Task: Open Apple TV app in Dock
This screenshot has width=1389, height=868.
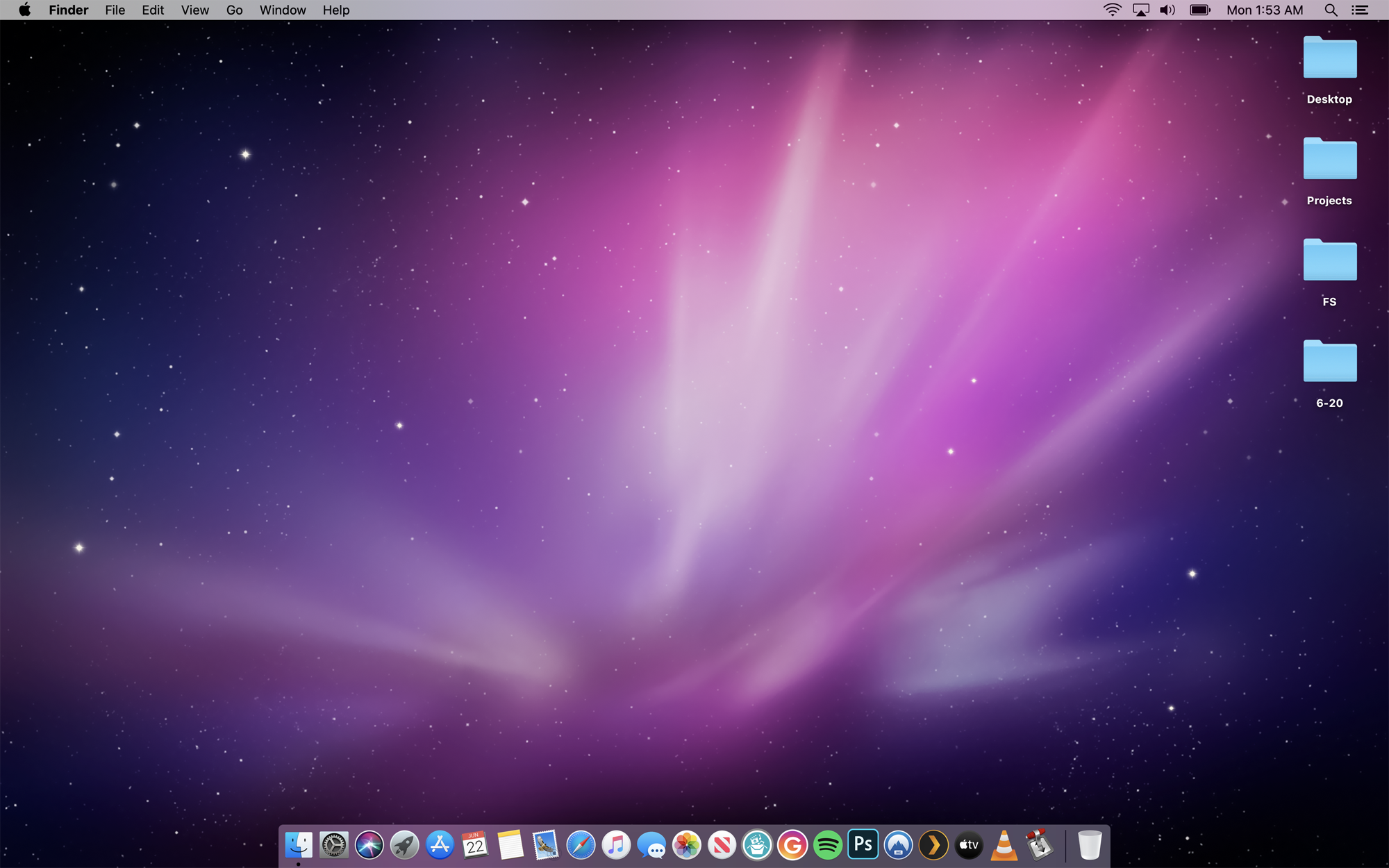Action: 969,845
